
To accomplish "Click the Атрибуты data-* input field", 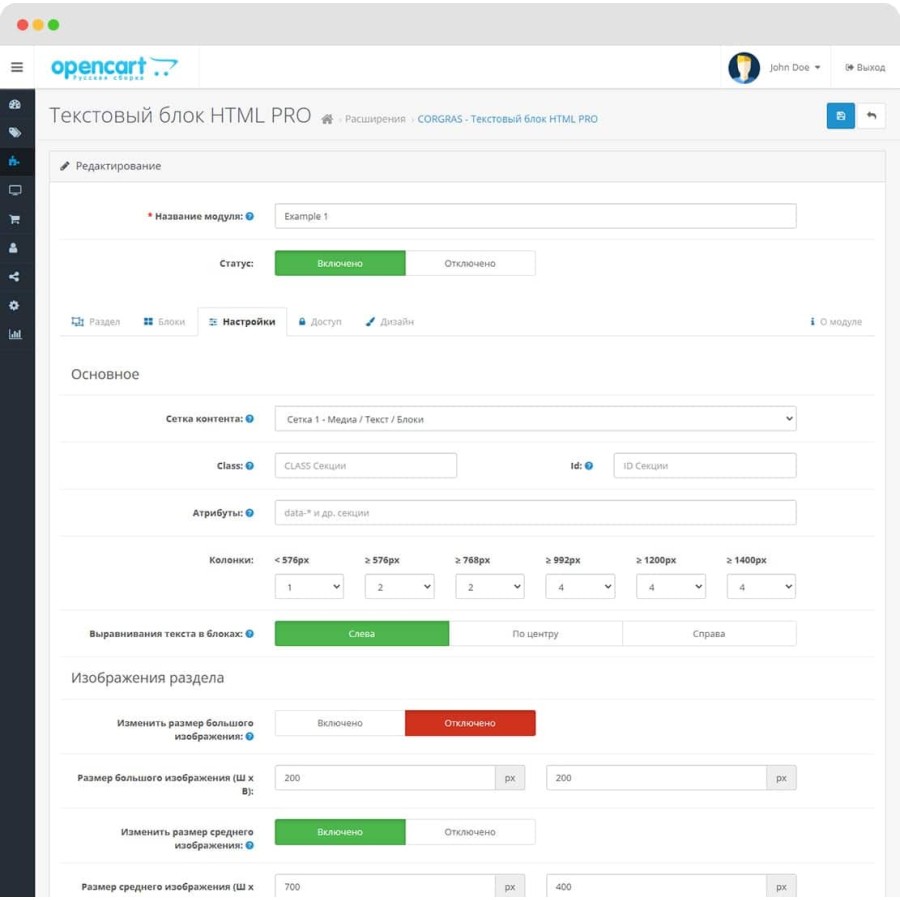I will (536, 513).
